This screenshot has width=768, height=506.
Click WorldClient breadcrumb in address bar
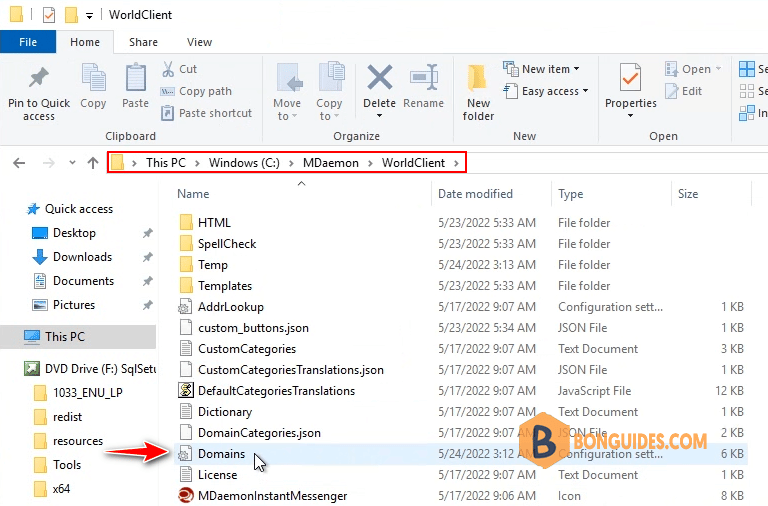(x=413, y=163)
